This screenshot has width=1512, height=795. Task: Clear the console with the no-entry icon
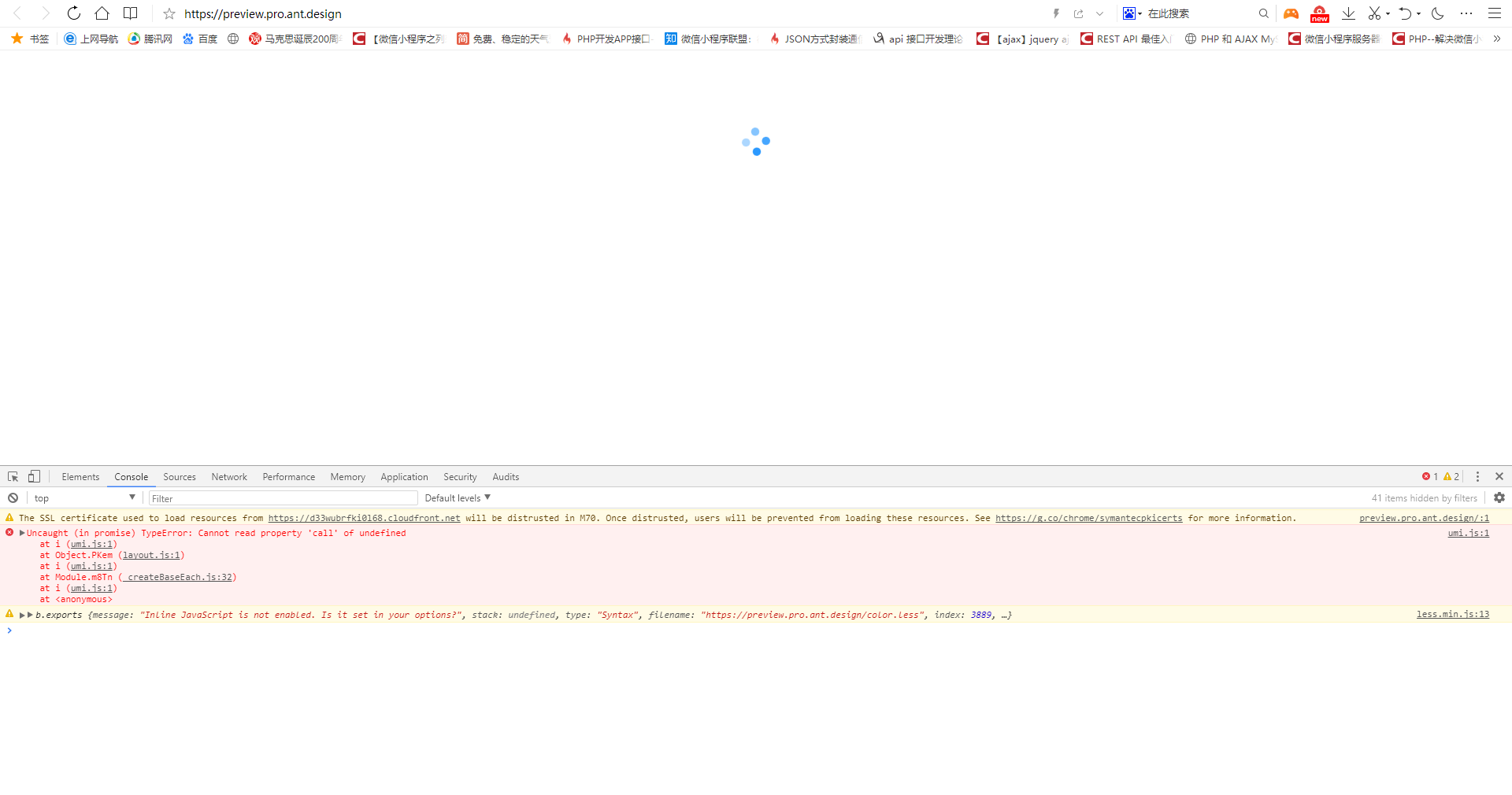(x=13, y=498)
